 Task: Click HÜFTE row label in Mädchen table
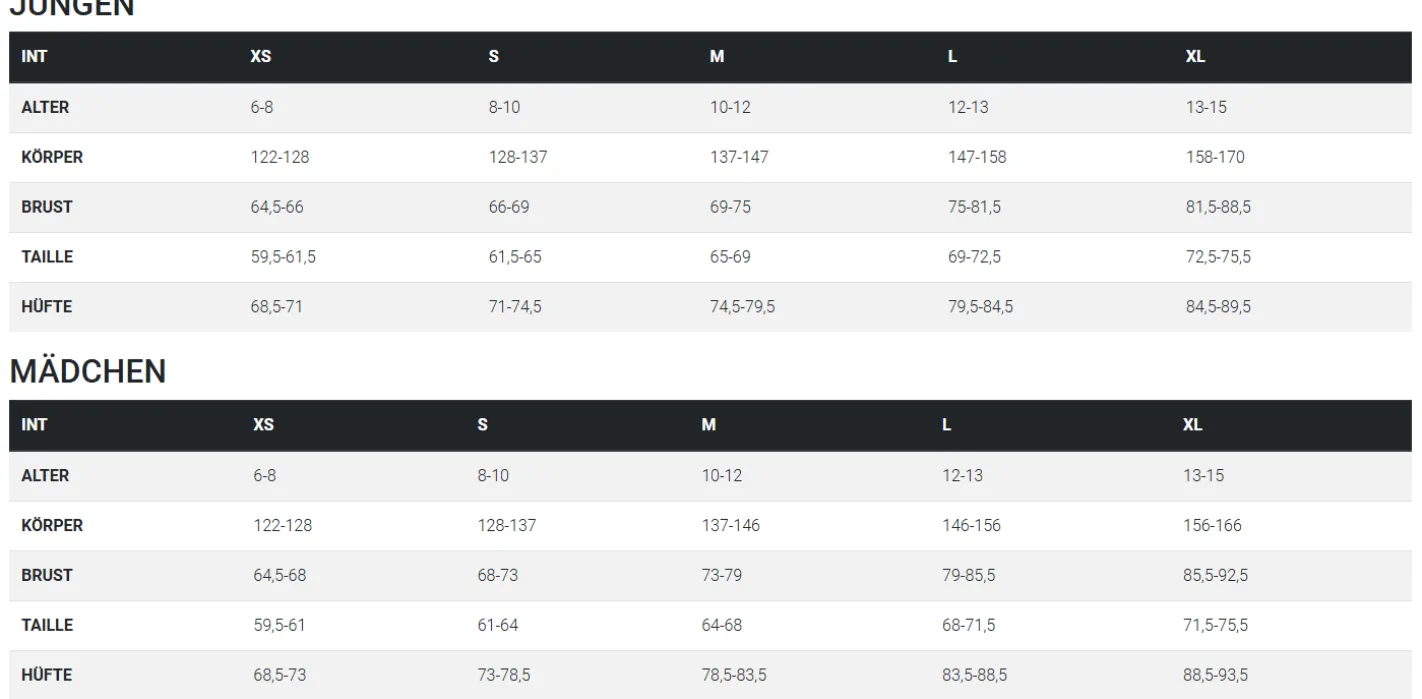(x=47, y=675)
